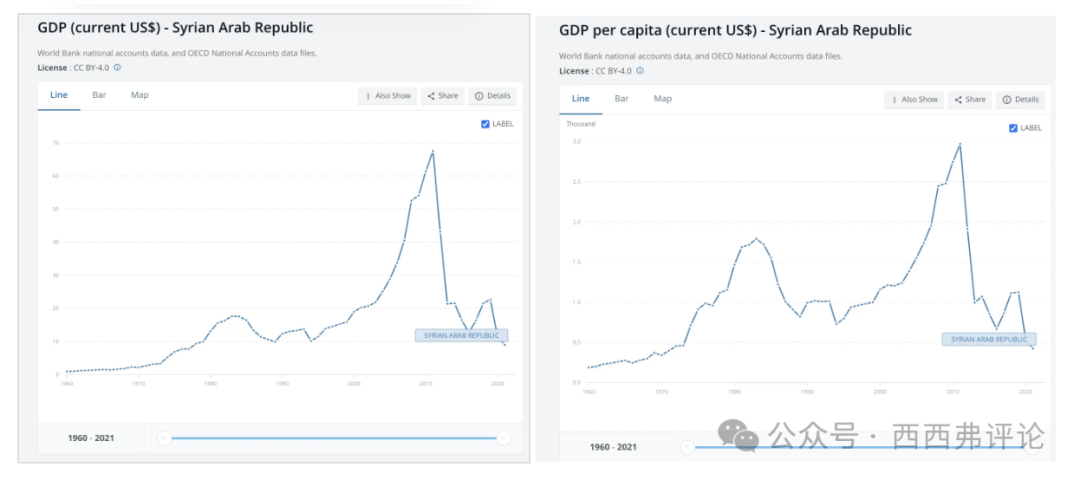The width and height of the screenshot is (1080, 480).
Task: Click the Line tab on GDP per capita chart
Action: 581,98
